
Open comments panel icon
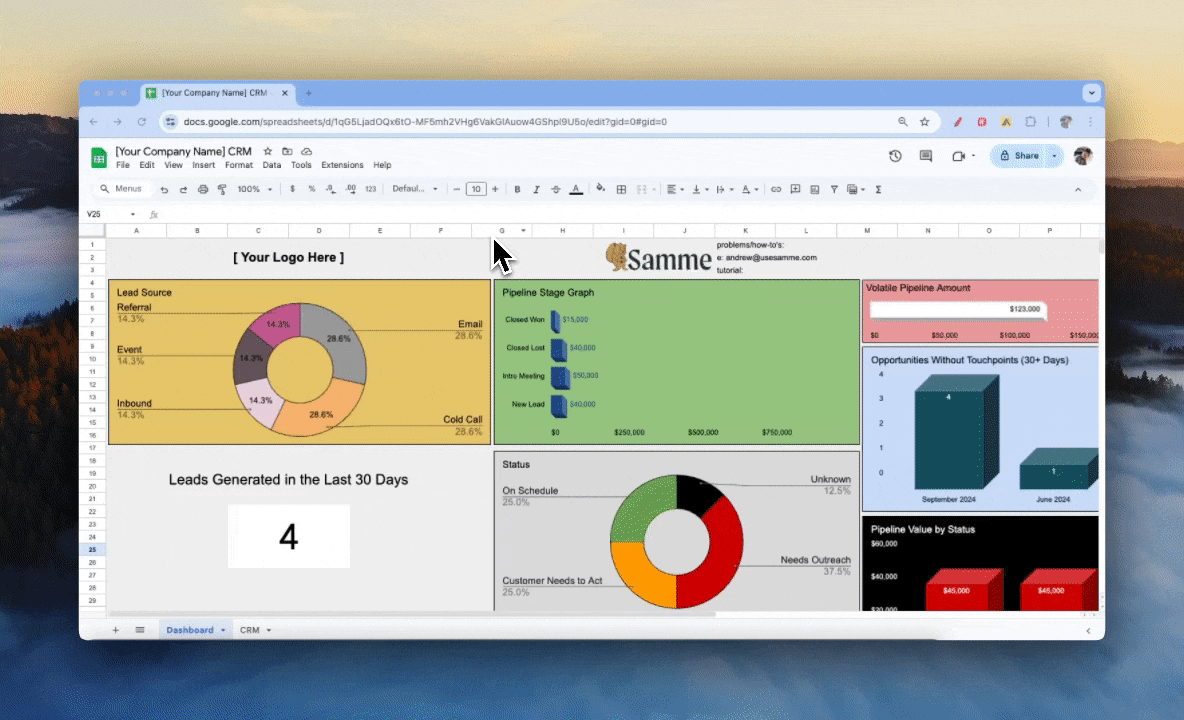click(926, 155)
